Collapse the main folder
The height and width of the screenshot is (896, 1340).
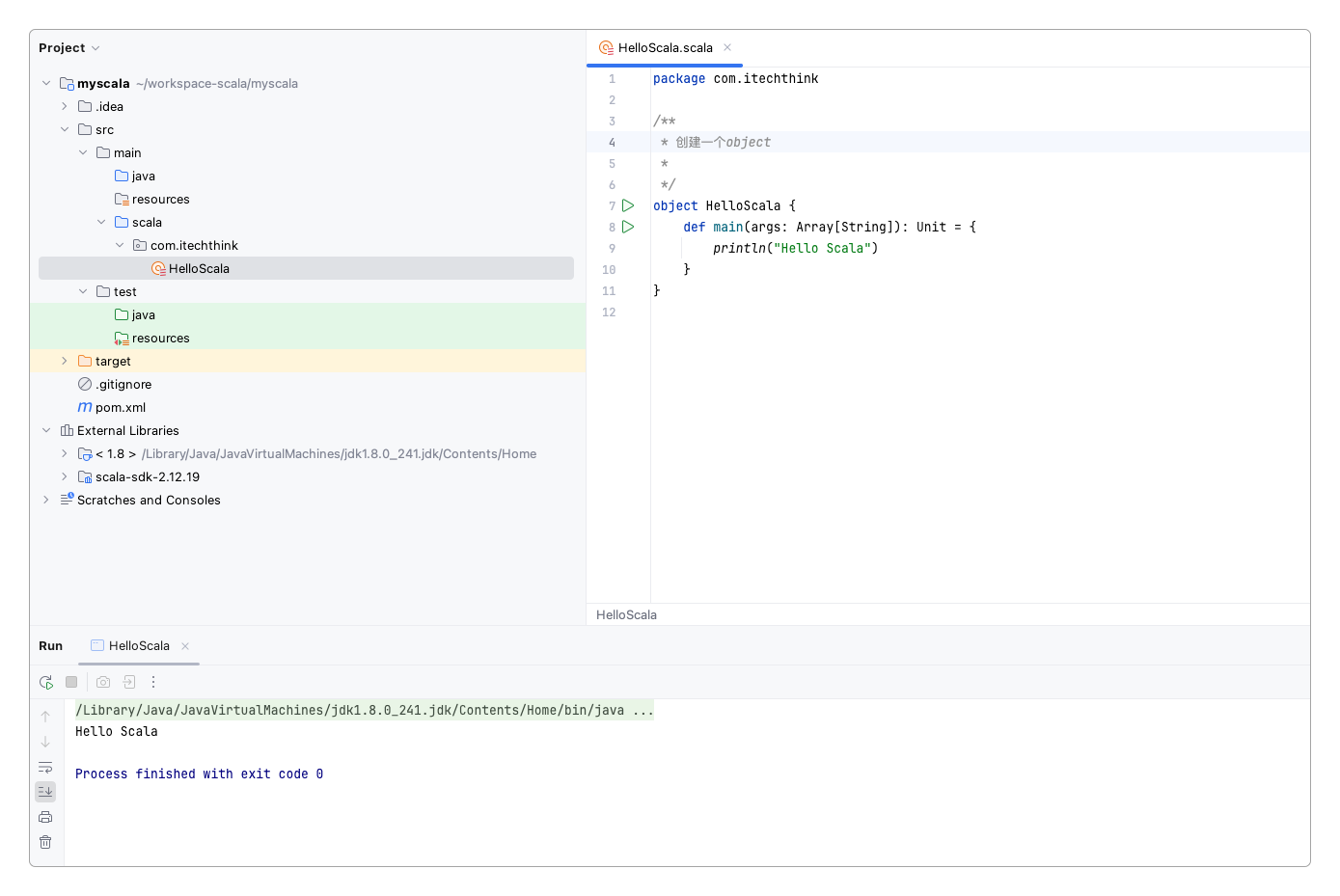pos(83,152)
